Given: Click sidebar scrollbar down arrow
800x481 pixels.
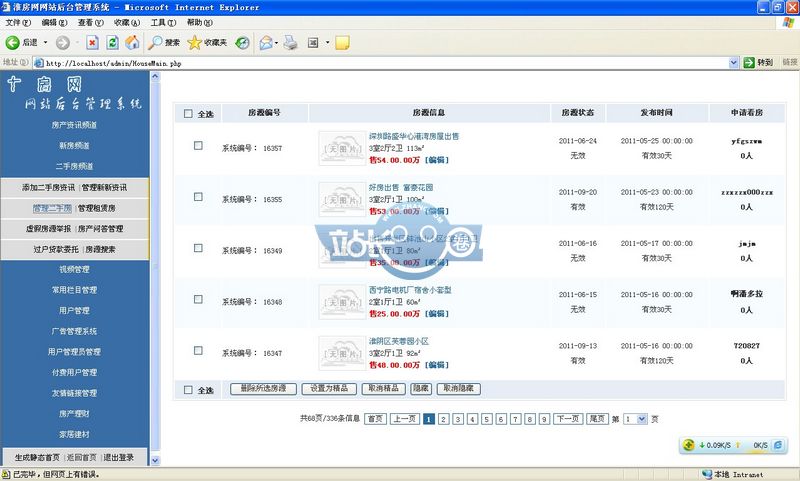Looking at the screenshot, I should point(155,460).
